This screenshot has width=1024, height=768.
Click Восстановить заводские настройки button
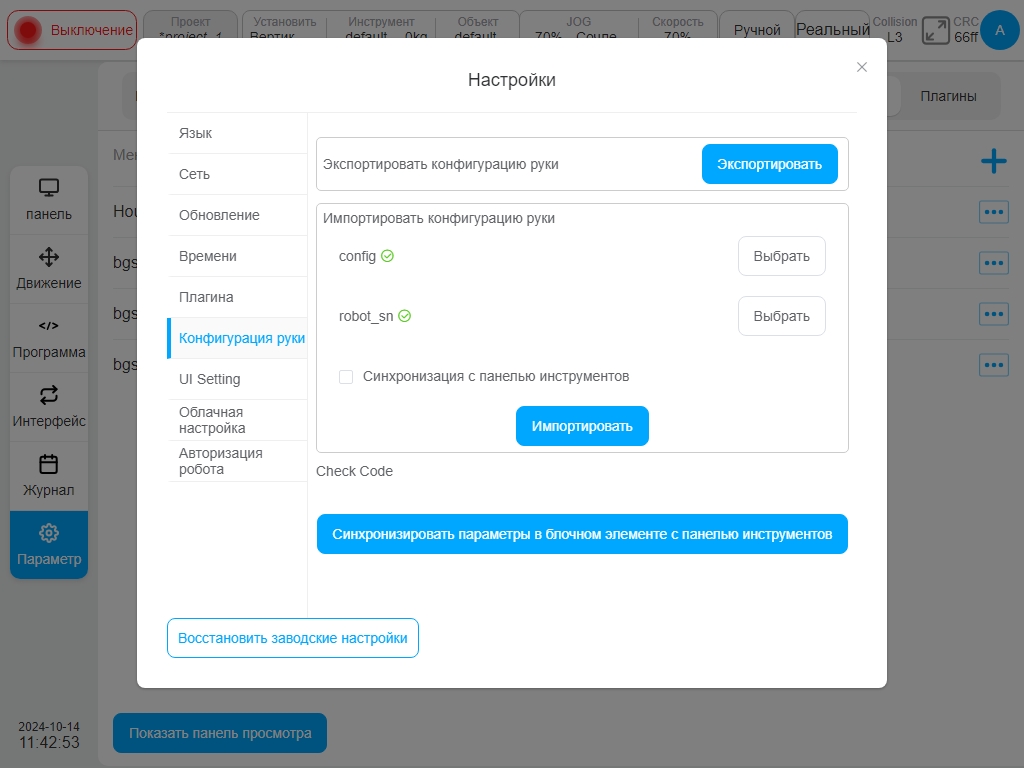[293, 638]
